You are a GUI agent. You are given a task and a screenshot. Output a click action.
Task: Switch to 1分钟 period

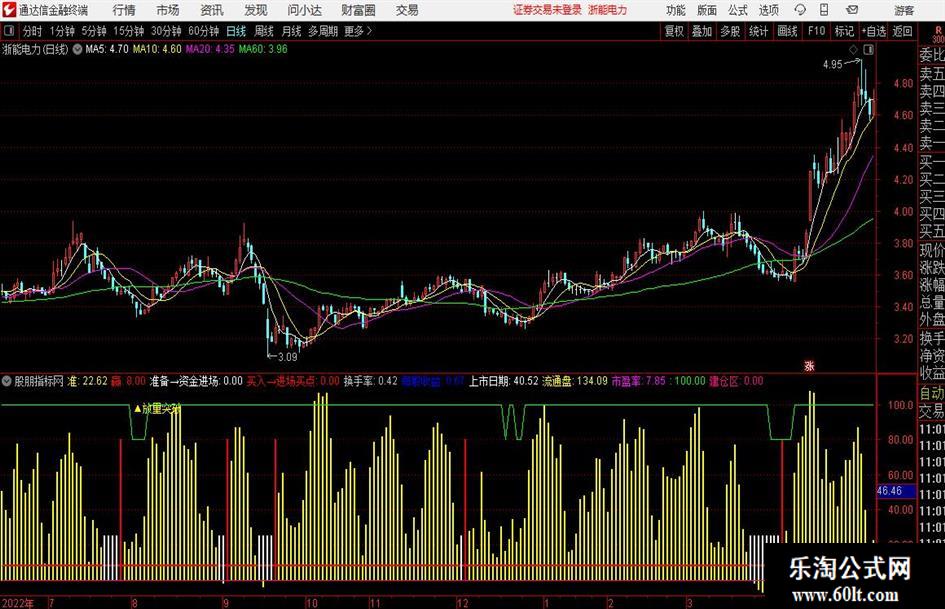coord(62,31)
